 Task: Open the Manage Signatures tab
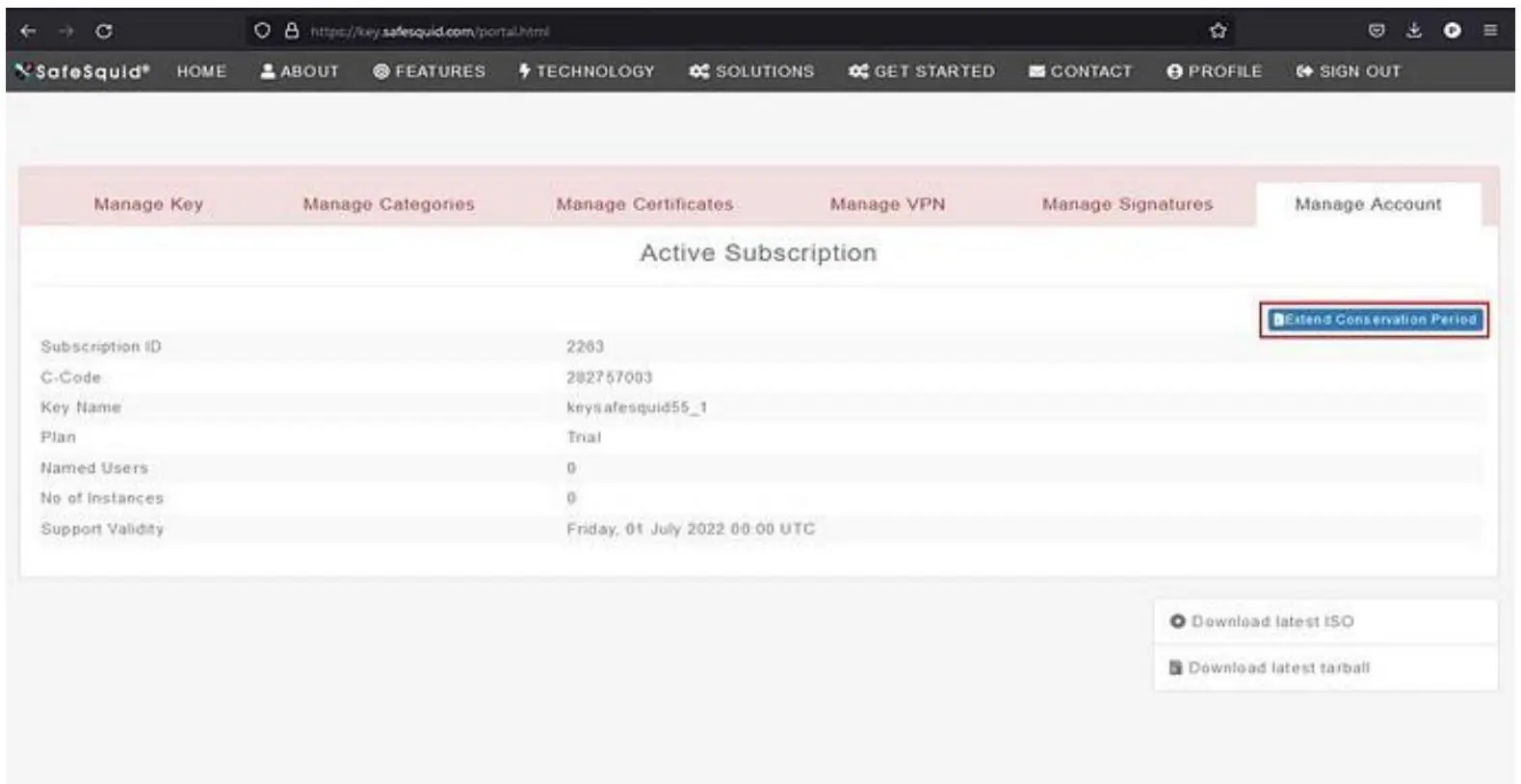coord(1127,204)
